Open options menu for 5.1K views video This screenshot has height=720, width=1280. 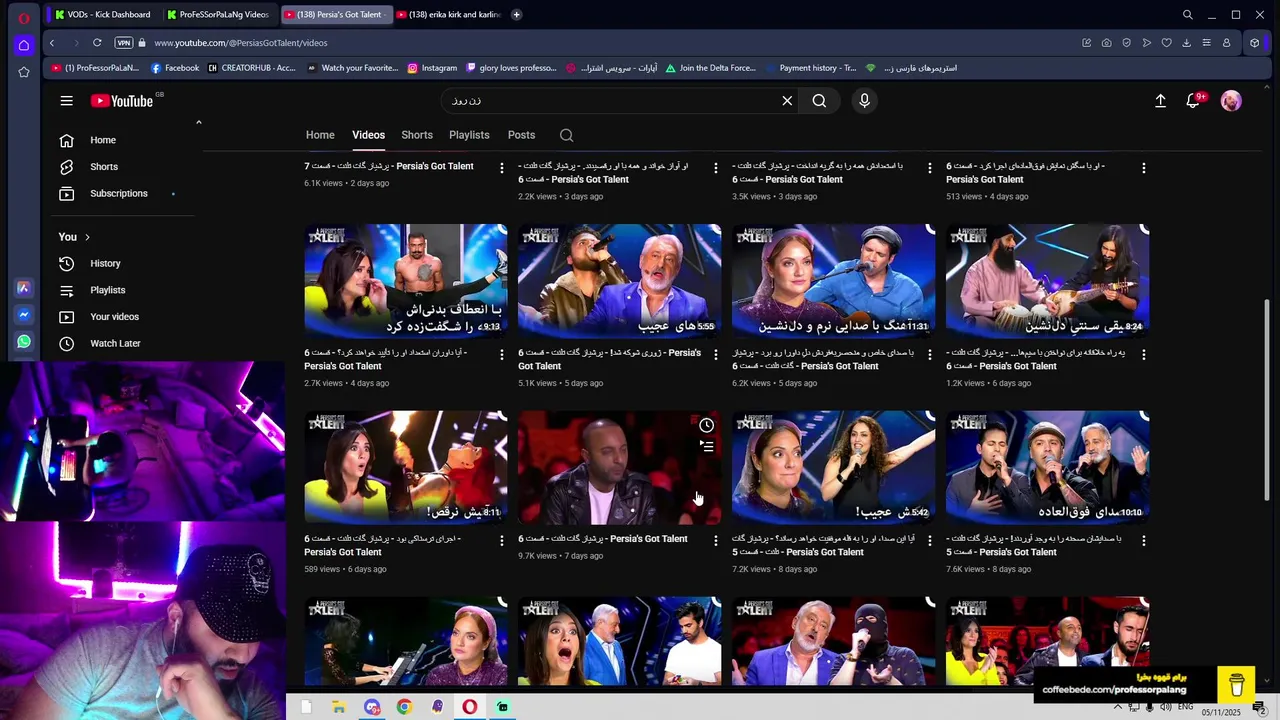pyautogui.click(x=716, y=354)
